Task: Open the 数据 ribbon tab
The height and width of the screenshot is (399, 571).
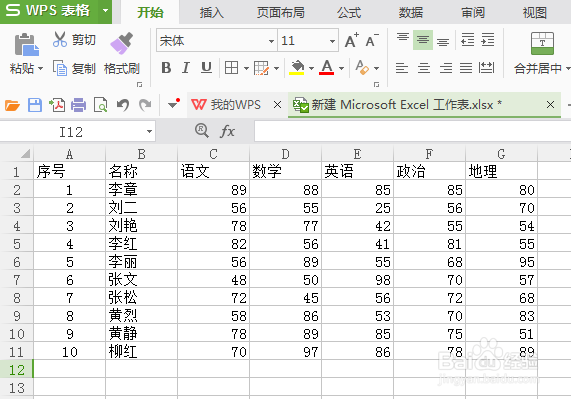Action: coord(411,12)
